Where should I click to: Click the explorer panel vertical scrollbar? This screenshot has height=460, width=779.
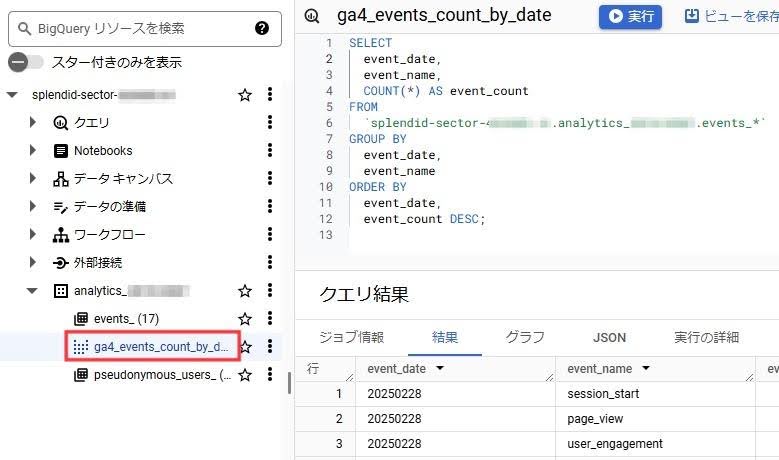(289, 383)
